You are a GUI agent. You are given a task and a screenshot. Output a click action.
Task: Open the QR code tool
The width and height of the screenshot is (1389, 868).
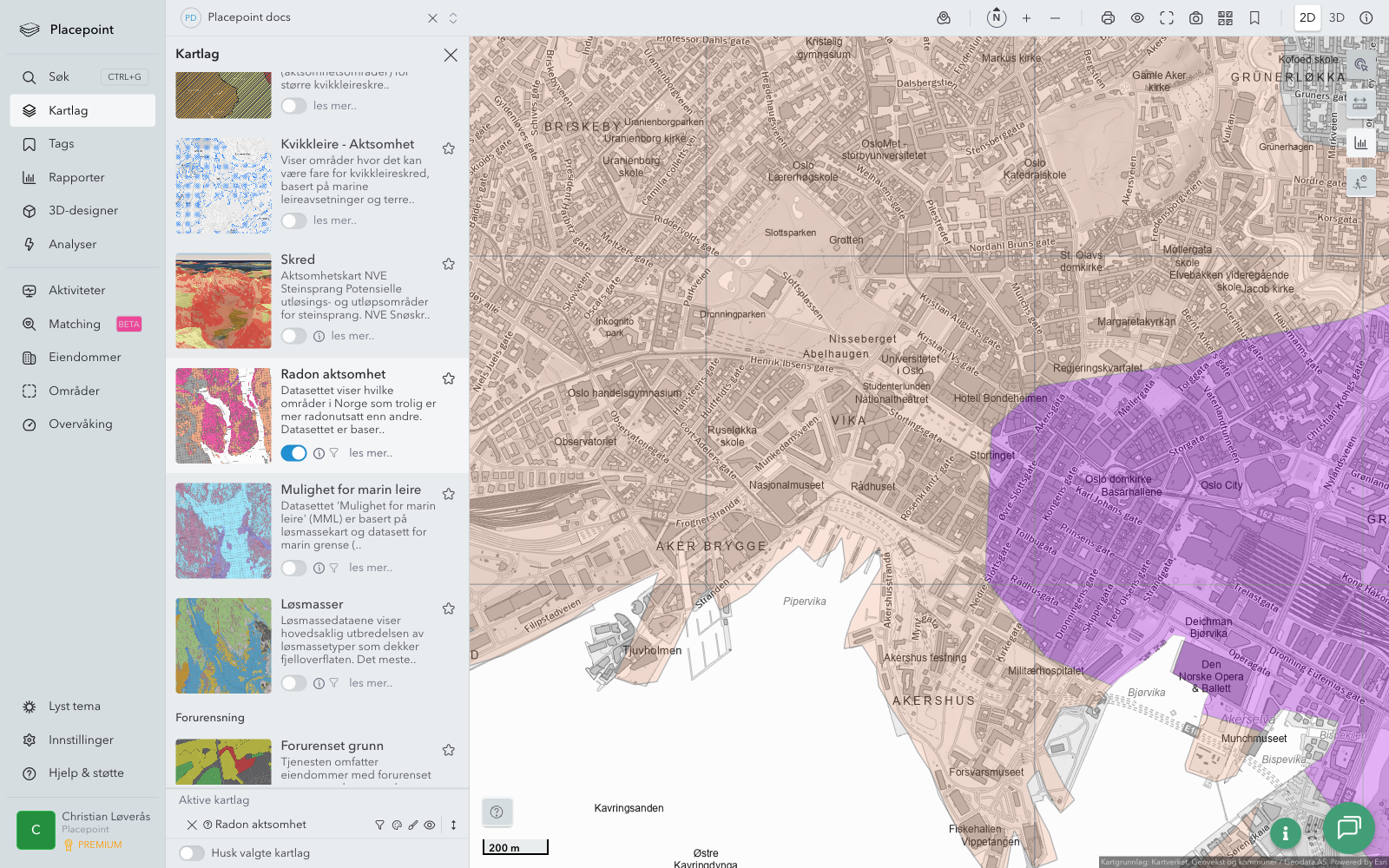click(1225, 18)
